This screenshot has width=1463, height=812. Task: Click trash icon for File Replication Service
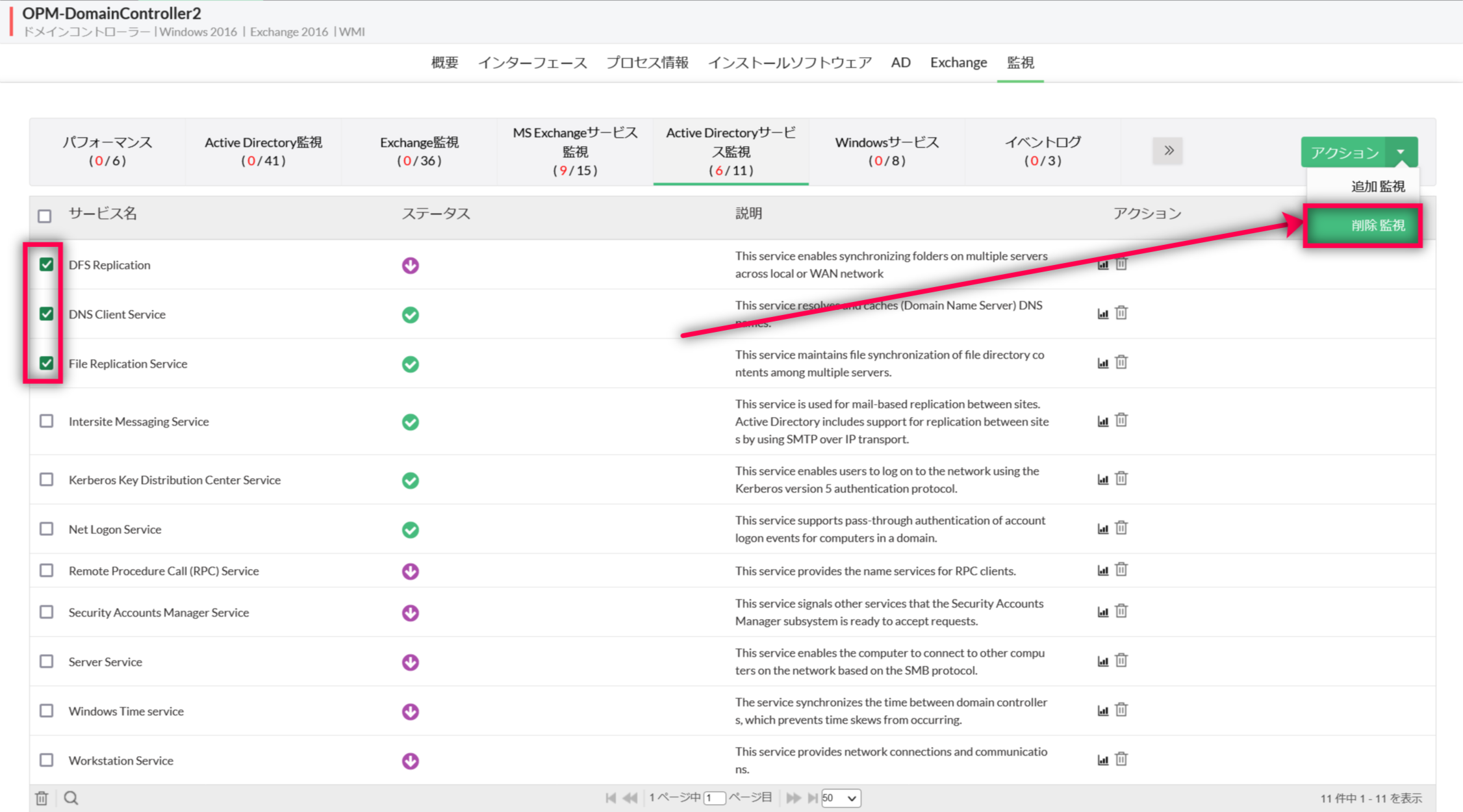(1121, 362)
